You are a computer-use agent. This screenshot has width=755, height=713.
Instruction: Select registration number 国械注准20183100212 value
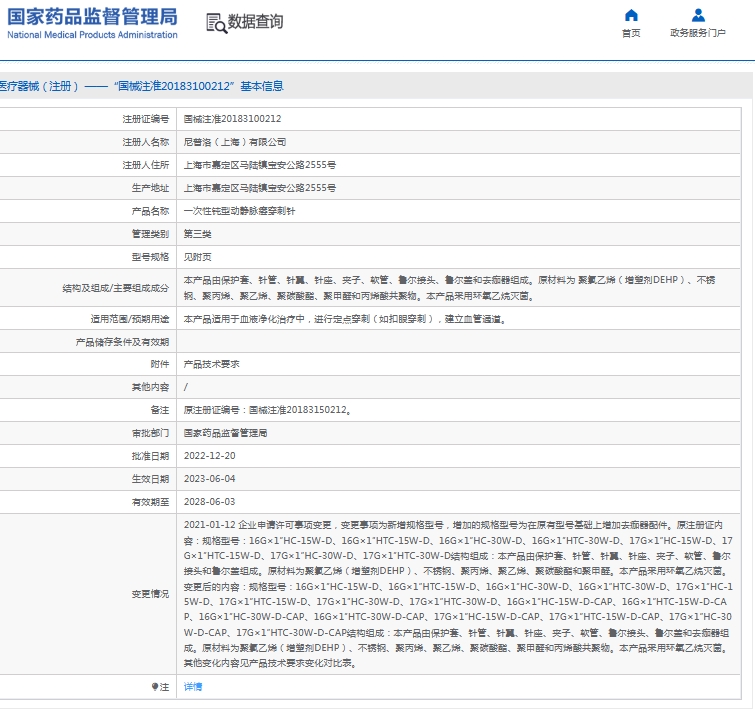[233, 119]
